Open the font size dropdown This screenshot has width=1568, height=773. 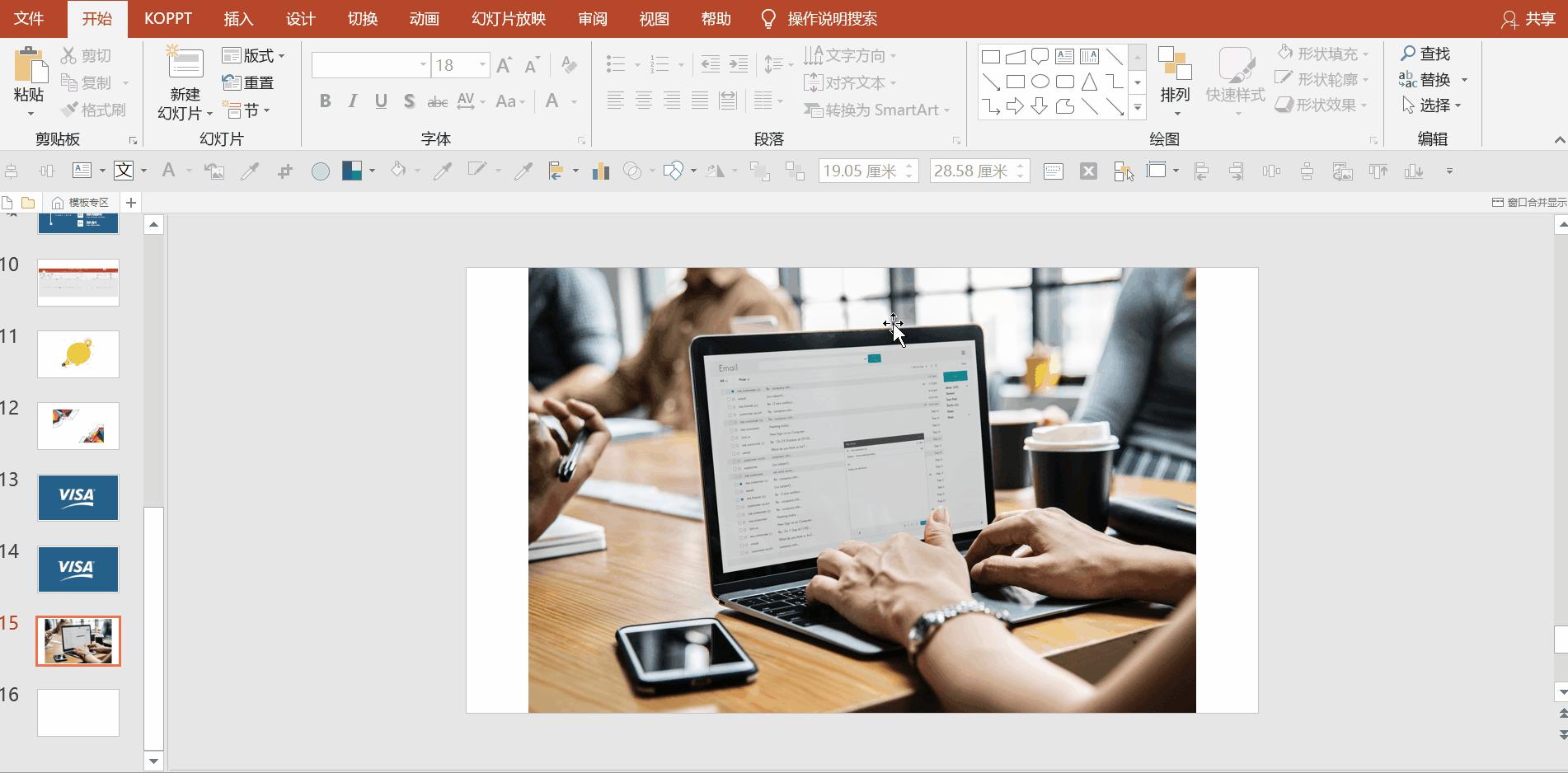point(482,65)
